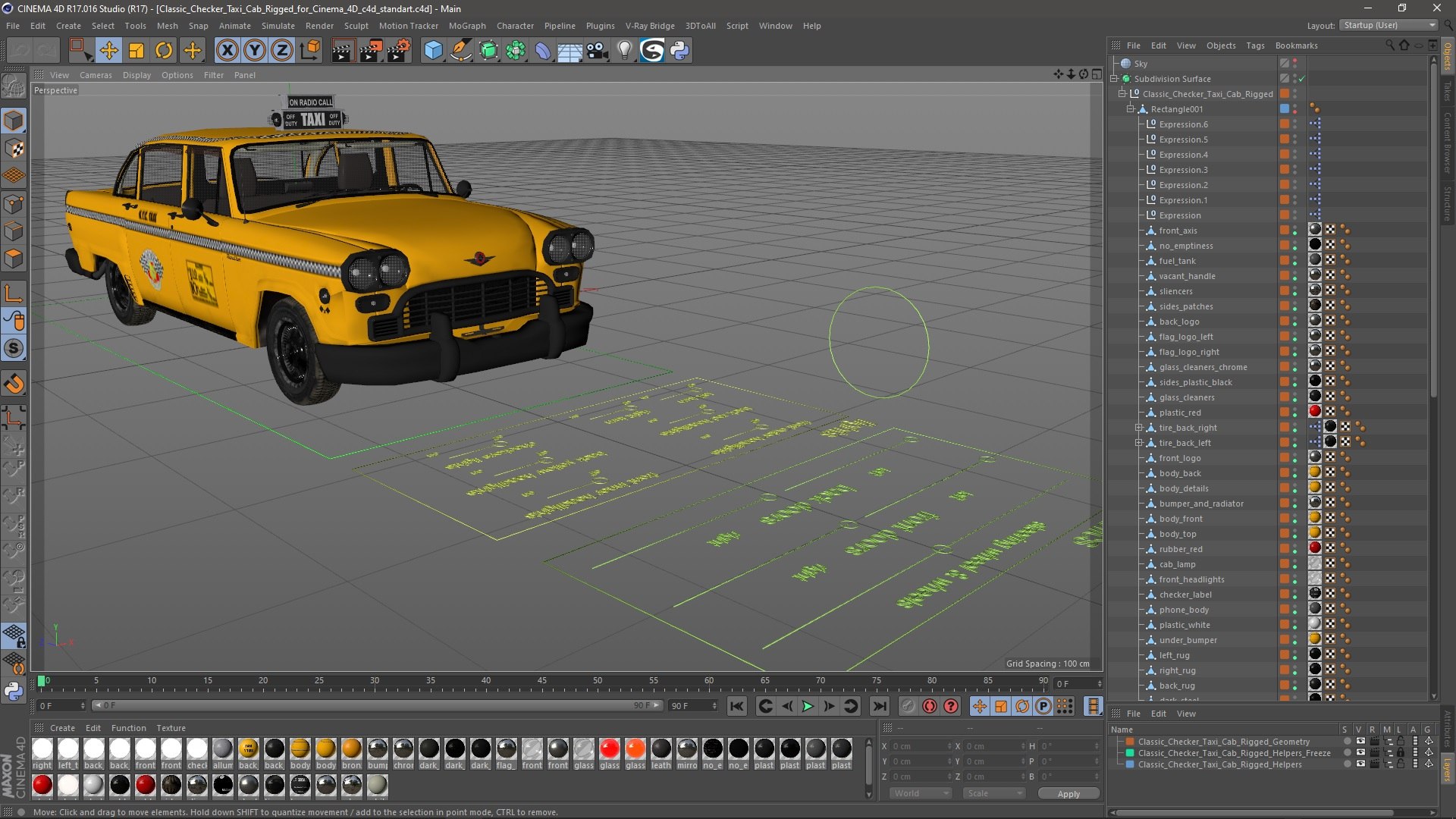Add a Cube primitive object
Viewport: 1456px width, 819px height.
pyautogui.click(x=433, y=51)
